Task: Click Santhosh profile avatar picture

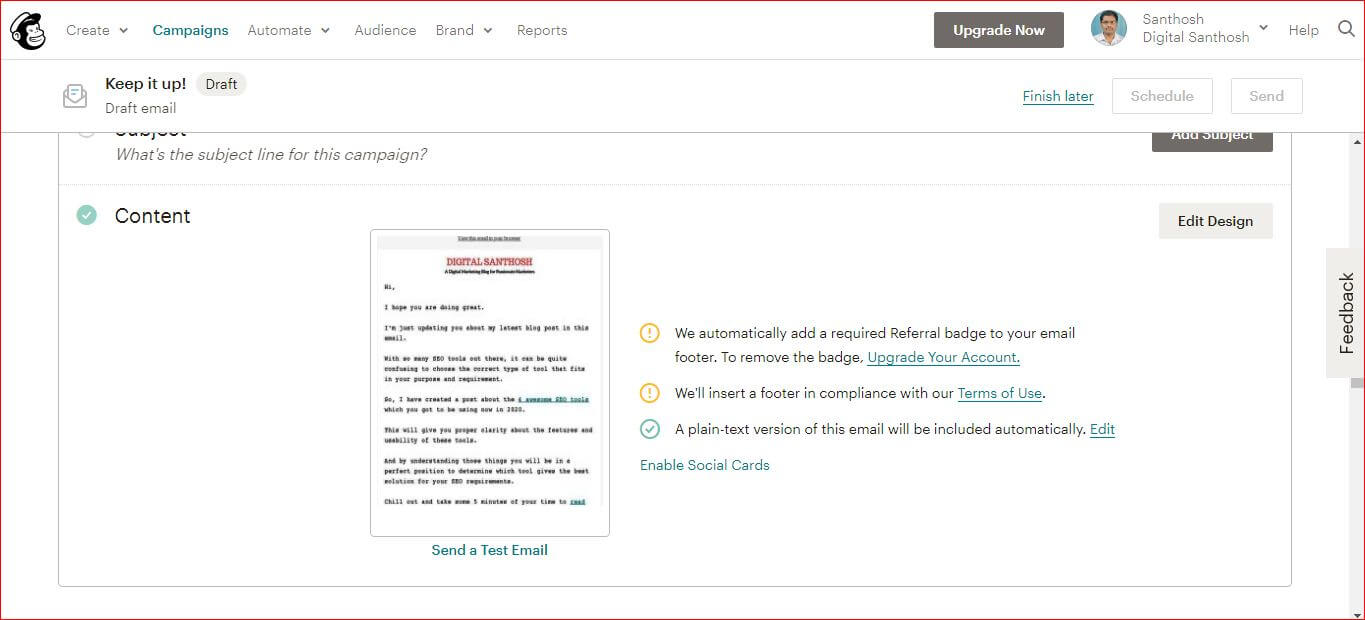Action: point(1109,29)
